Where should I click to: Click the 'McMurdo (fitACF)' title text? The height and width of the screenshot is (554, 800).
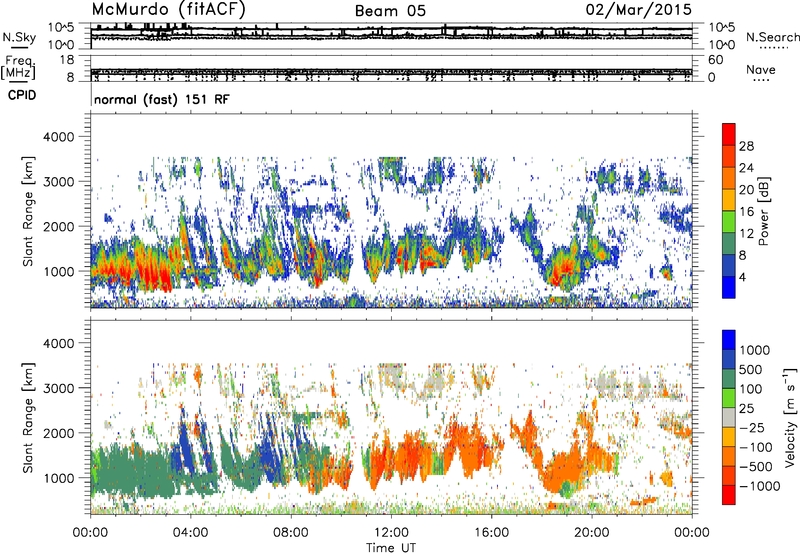click(168, 10)
